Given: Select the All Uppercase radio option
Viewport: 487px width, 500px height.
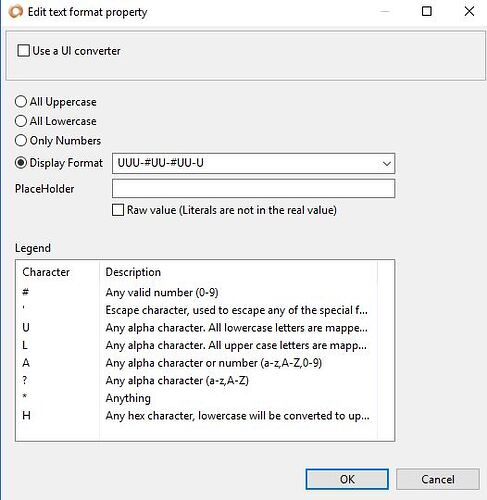Looking at the screenshot, I should point(21,101).
